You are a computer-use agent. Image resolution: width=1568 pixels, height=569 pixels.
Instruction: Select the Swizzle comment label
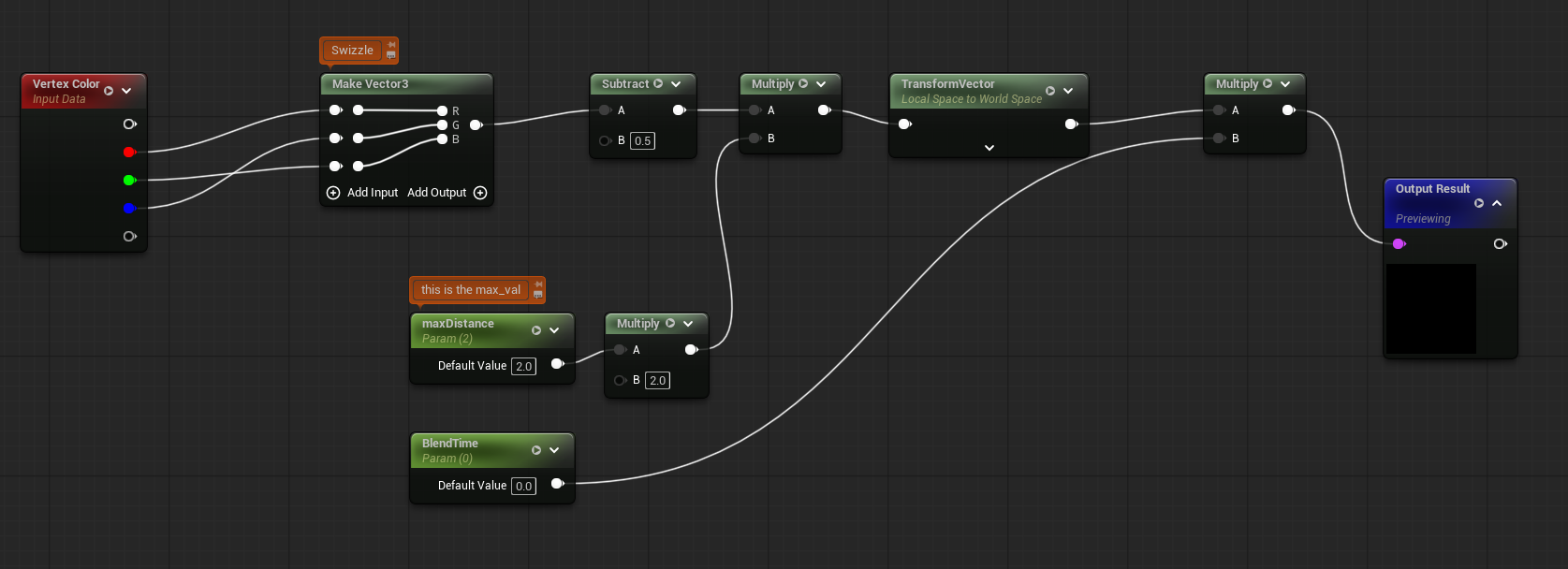point(352,51)
